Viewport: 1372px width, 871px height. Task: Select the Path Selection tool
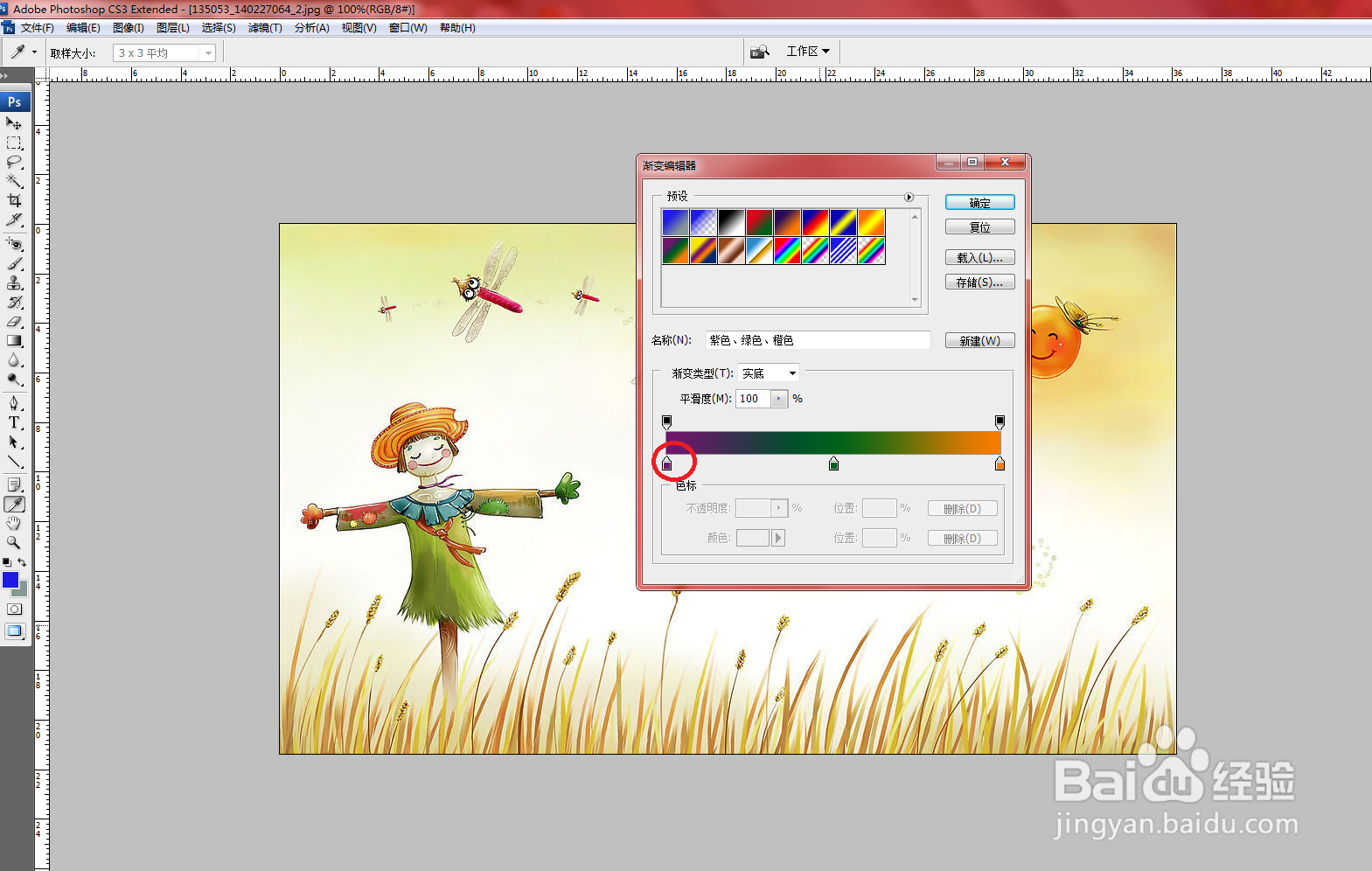(14, 442)
